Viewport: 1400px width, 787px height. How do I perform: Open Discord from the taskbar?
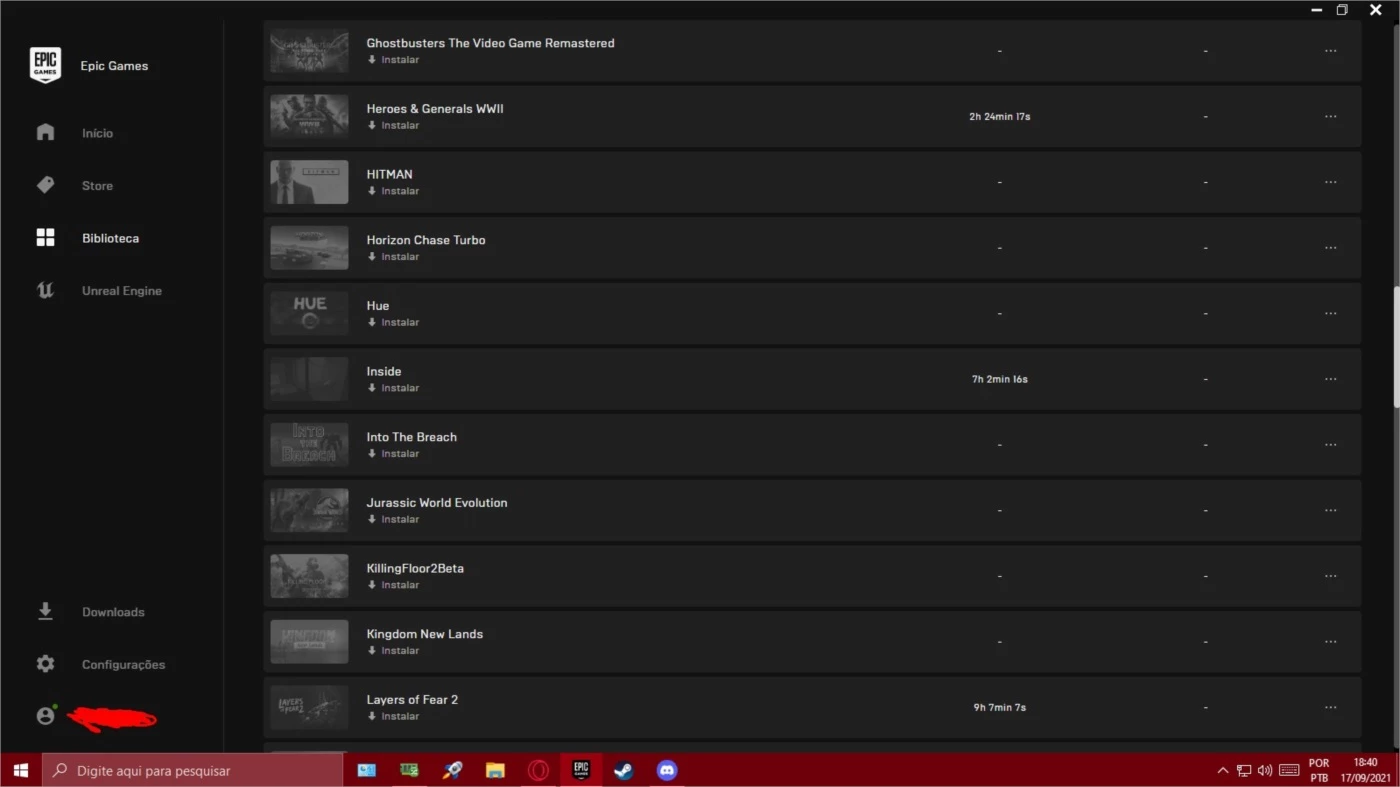pos(667,770)
